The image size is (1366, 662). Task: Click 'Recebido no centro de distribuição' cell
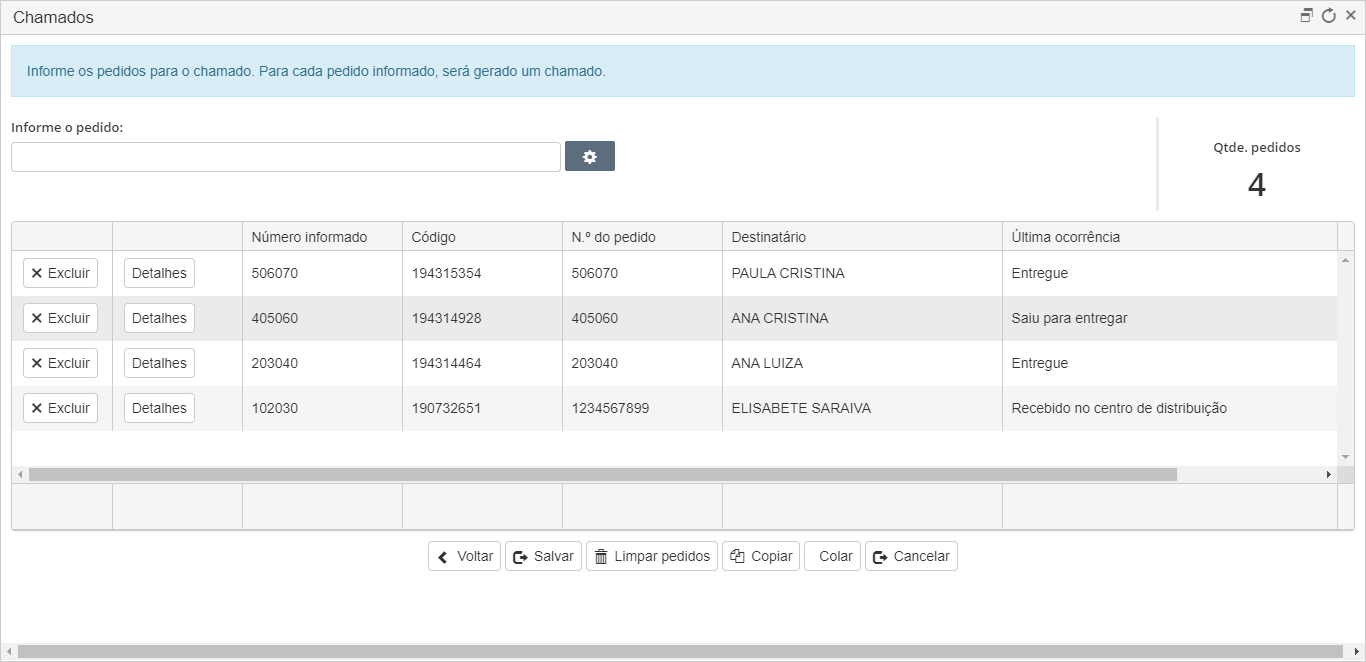(x=1170, y=408)
